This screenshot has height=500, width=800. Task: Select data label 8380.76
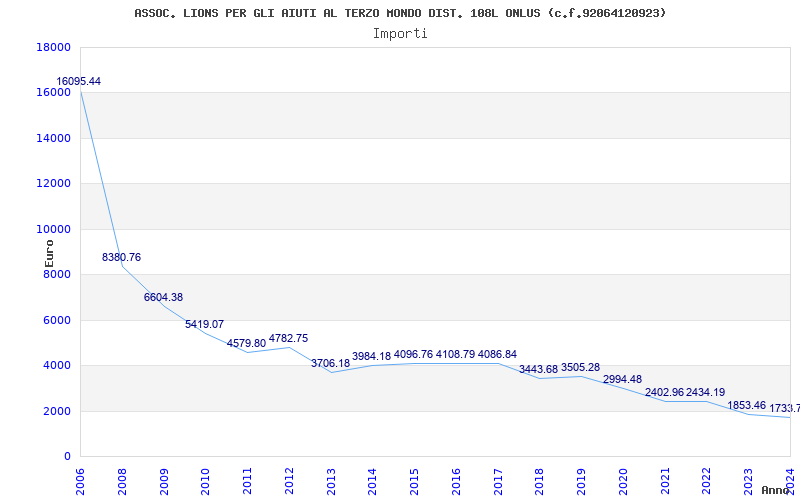121,257
